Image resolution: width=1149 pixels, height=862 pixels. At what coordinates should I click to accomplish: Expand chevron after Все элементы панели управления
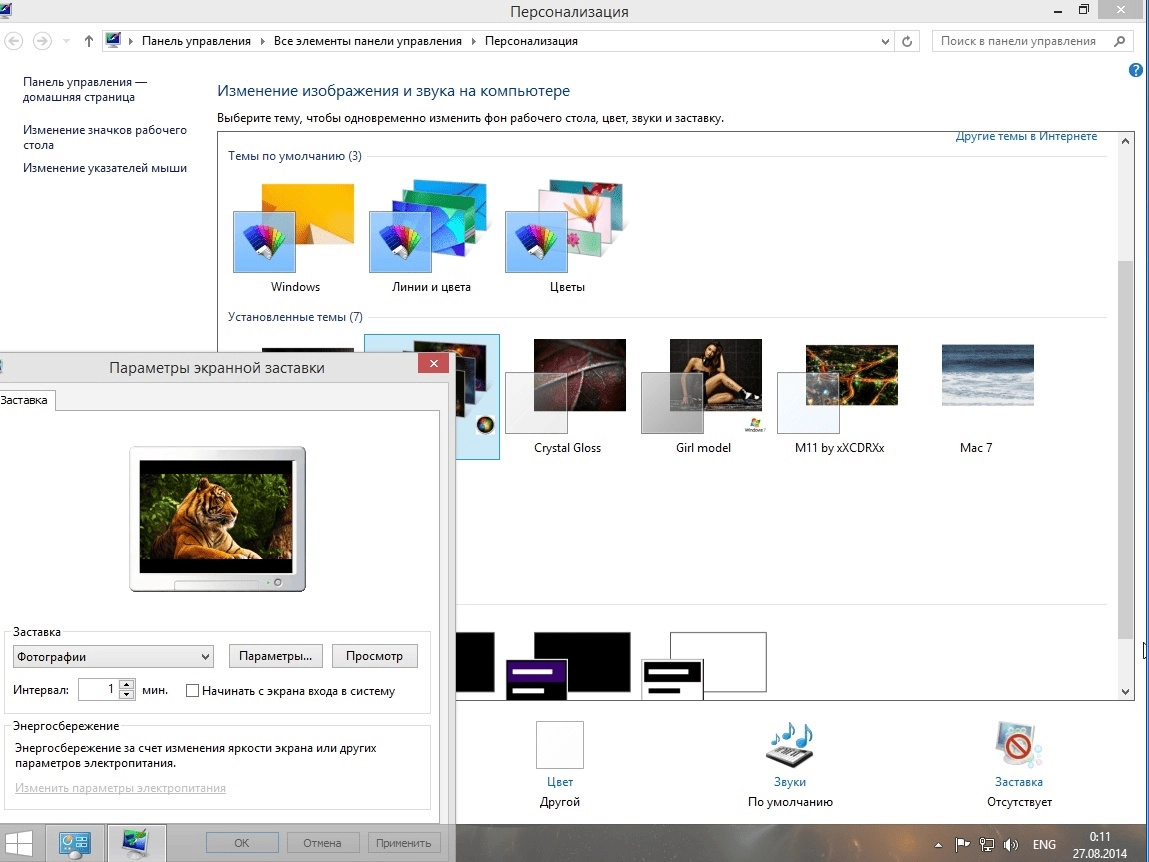pos(473,41)
